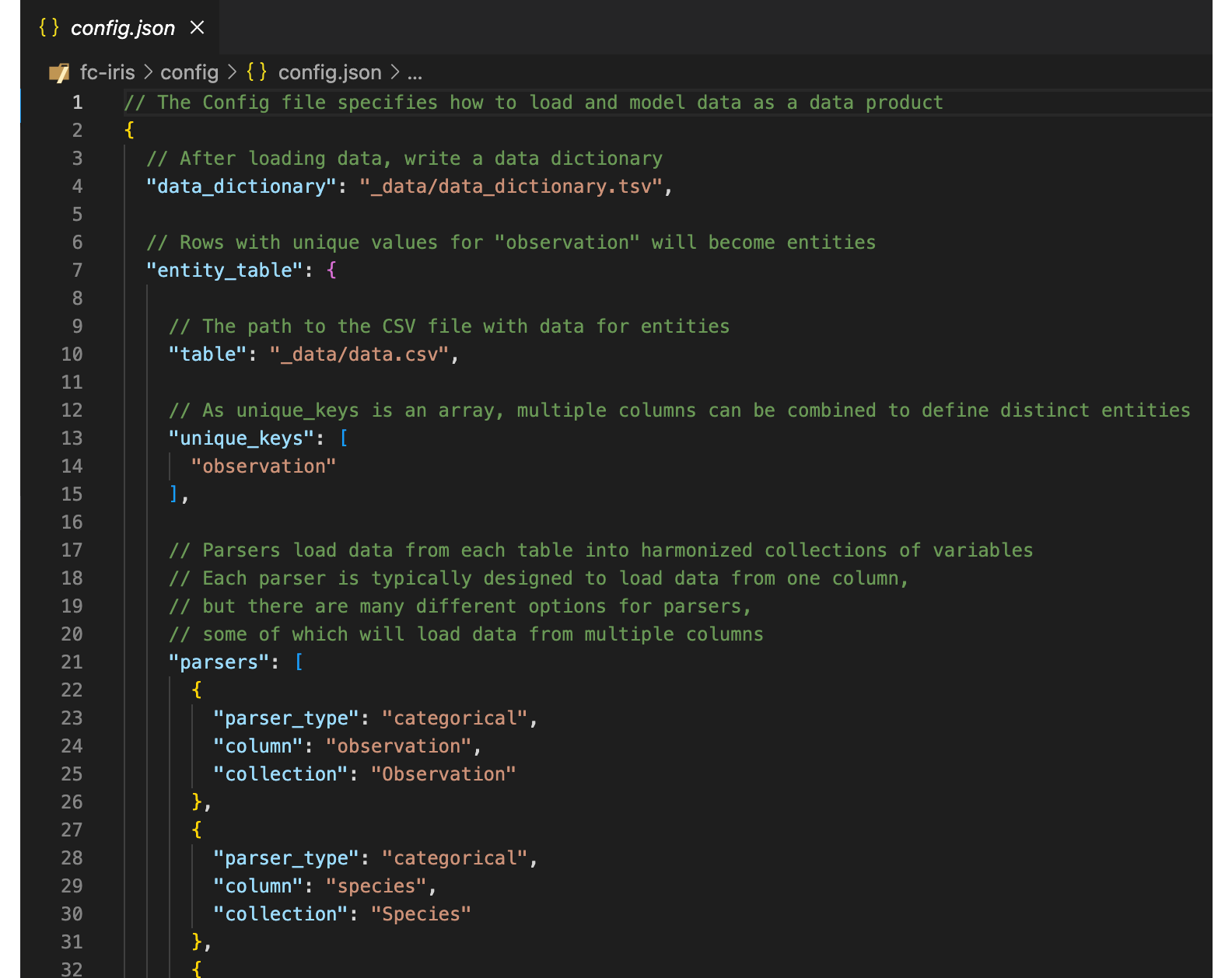Click opening bracket after "unique_keys"
The image size is (1232, 978).
(343, 438)
